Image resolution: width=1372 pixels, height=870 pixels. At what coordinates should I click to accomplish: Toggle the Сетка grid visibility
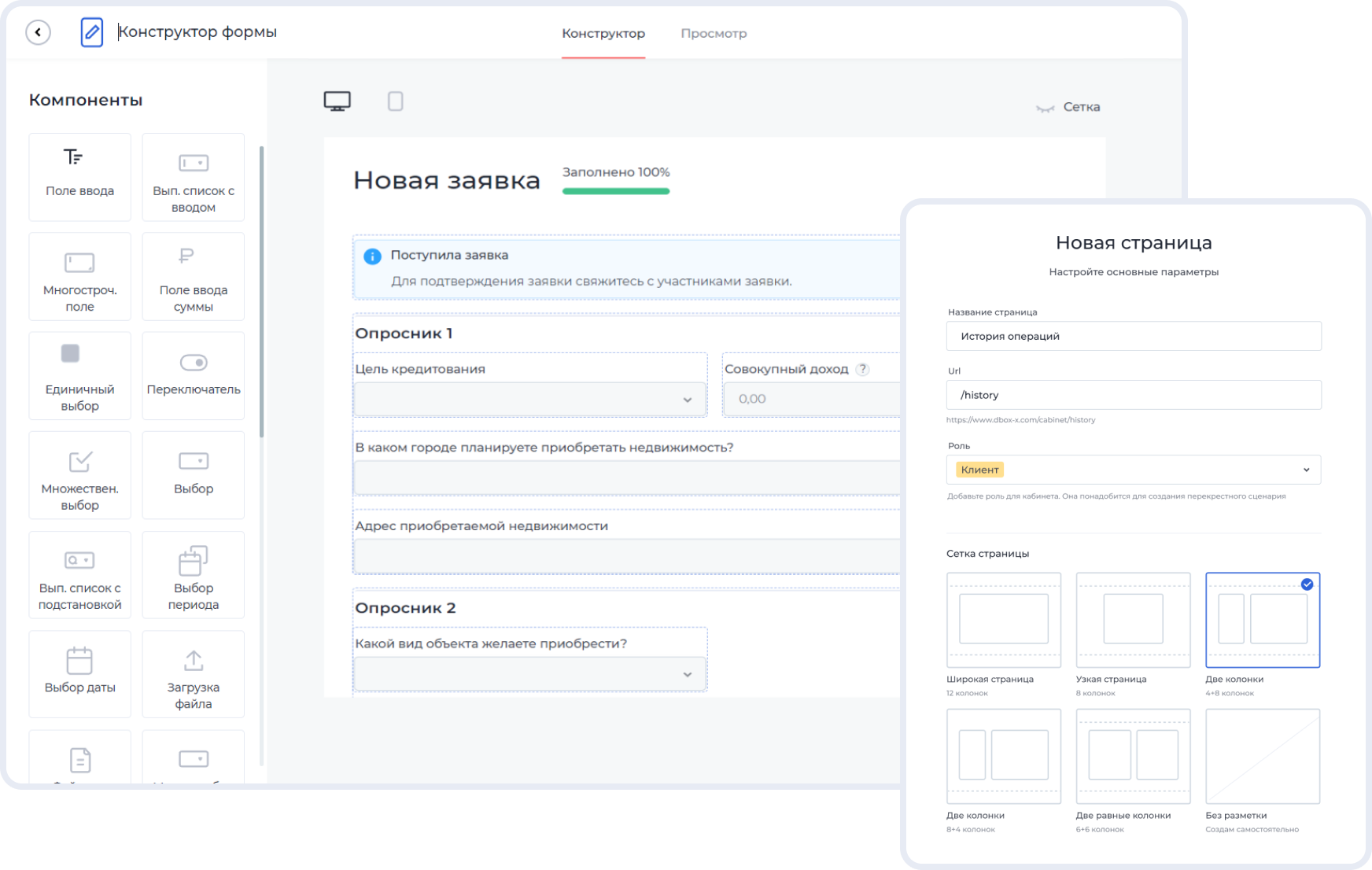click(x=1068, y=107)
